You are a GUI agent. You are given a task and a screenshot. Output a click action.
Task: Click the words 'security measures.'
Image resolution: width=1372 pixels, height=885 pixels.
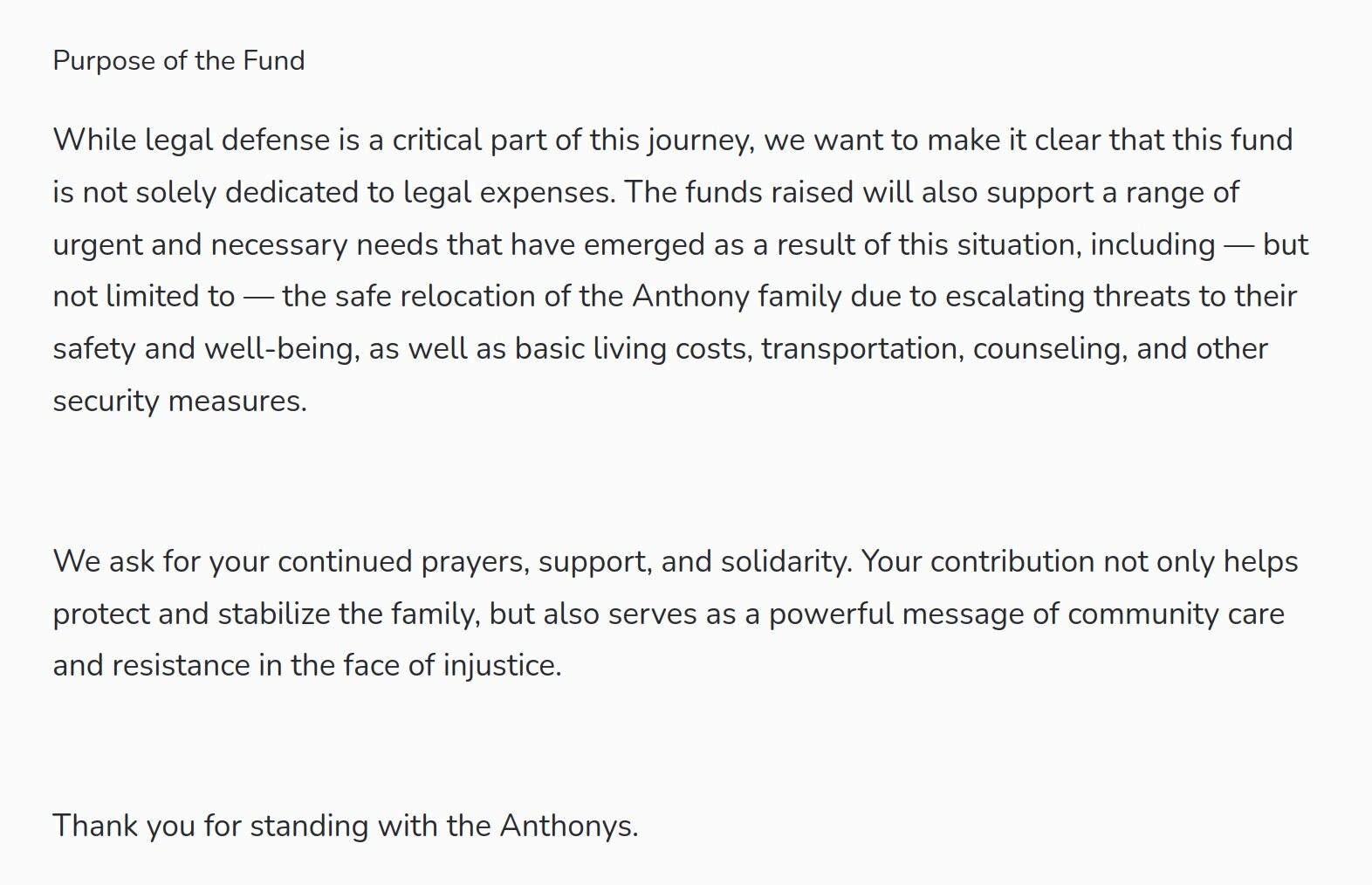point(180,401)
